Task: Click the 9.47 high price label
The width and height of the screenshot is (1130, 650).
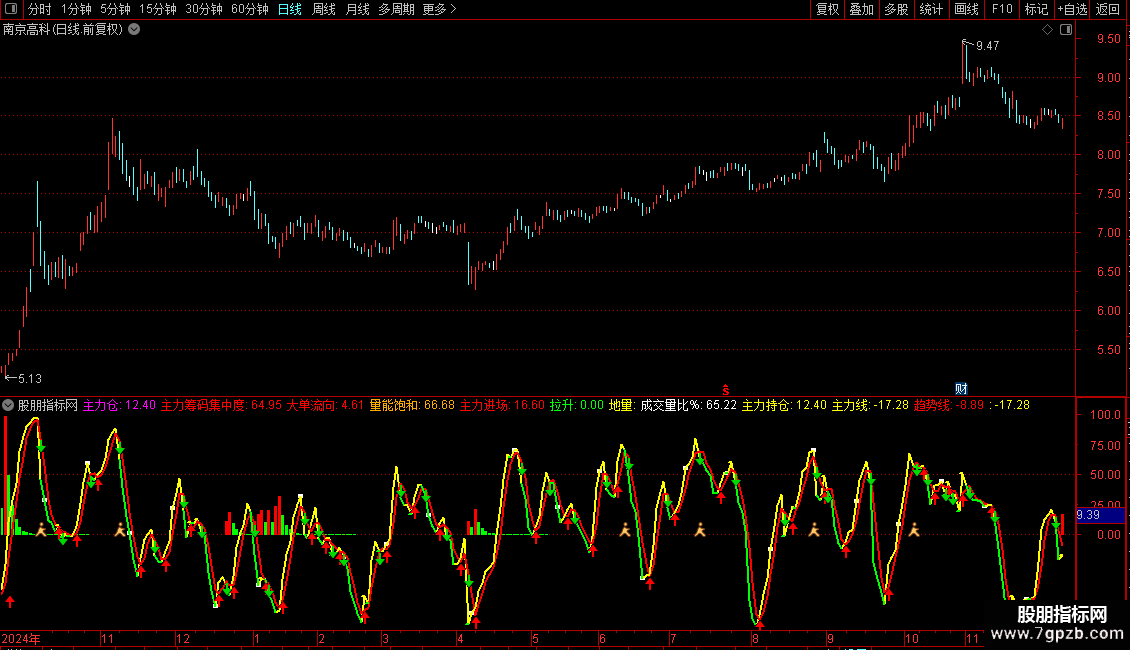Action: tap(987, 46)
